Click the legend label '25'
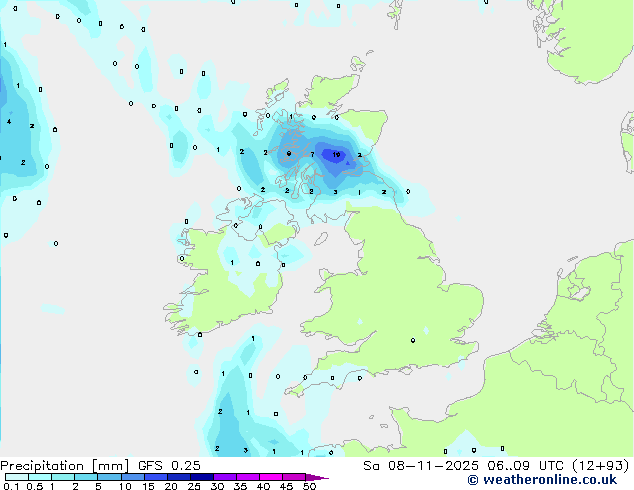 click(x=194, y=486)
